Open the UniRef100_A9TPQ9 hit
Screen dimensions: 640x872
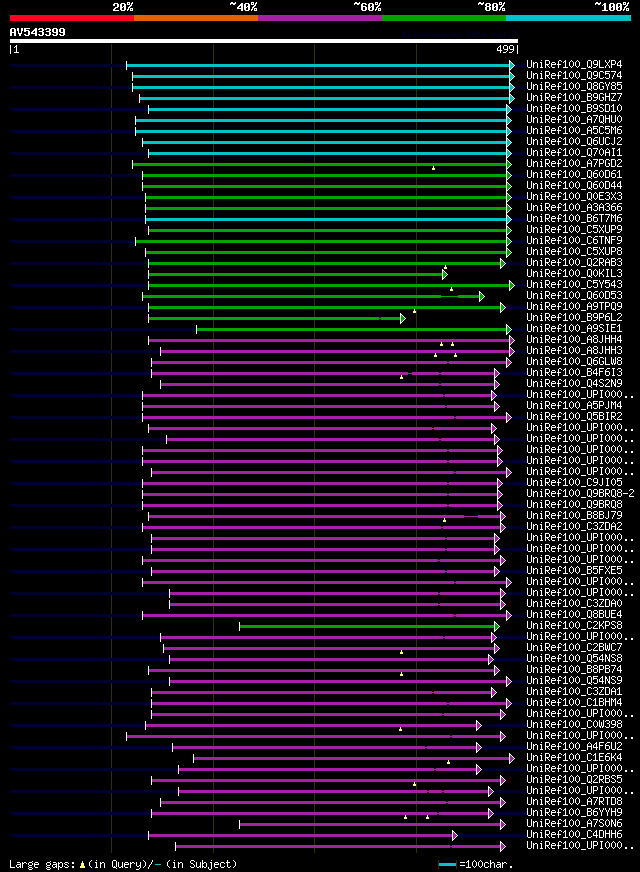[574, 306]
